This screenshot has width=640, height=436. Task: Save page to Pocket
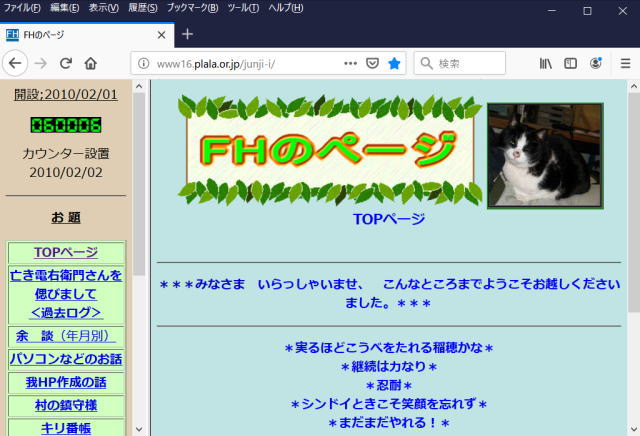[372, 63]
